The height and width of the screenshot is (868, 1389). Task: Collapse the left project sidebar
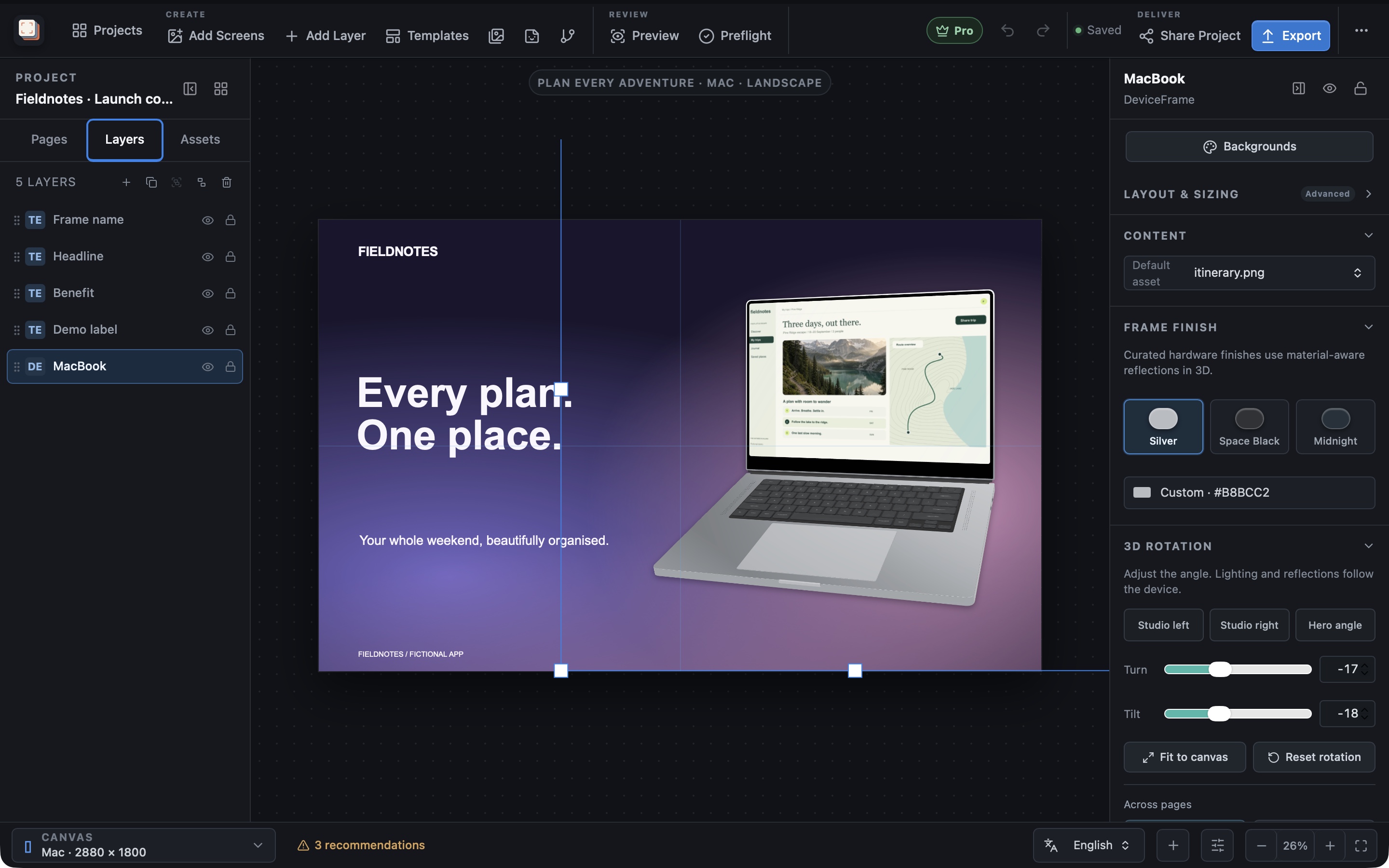coord(190,88)
